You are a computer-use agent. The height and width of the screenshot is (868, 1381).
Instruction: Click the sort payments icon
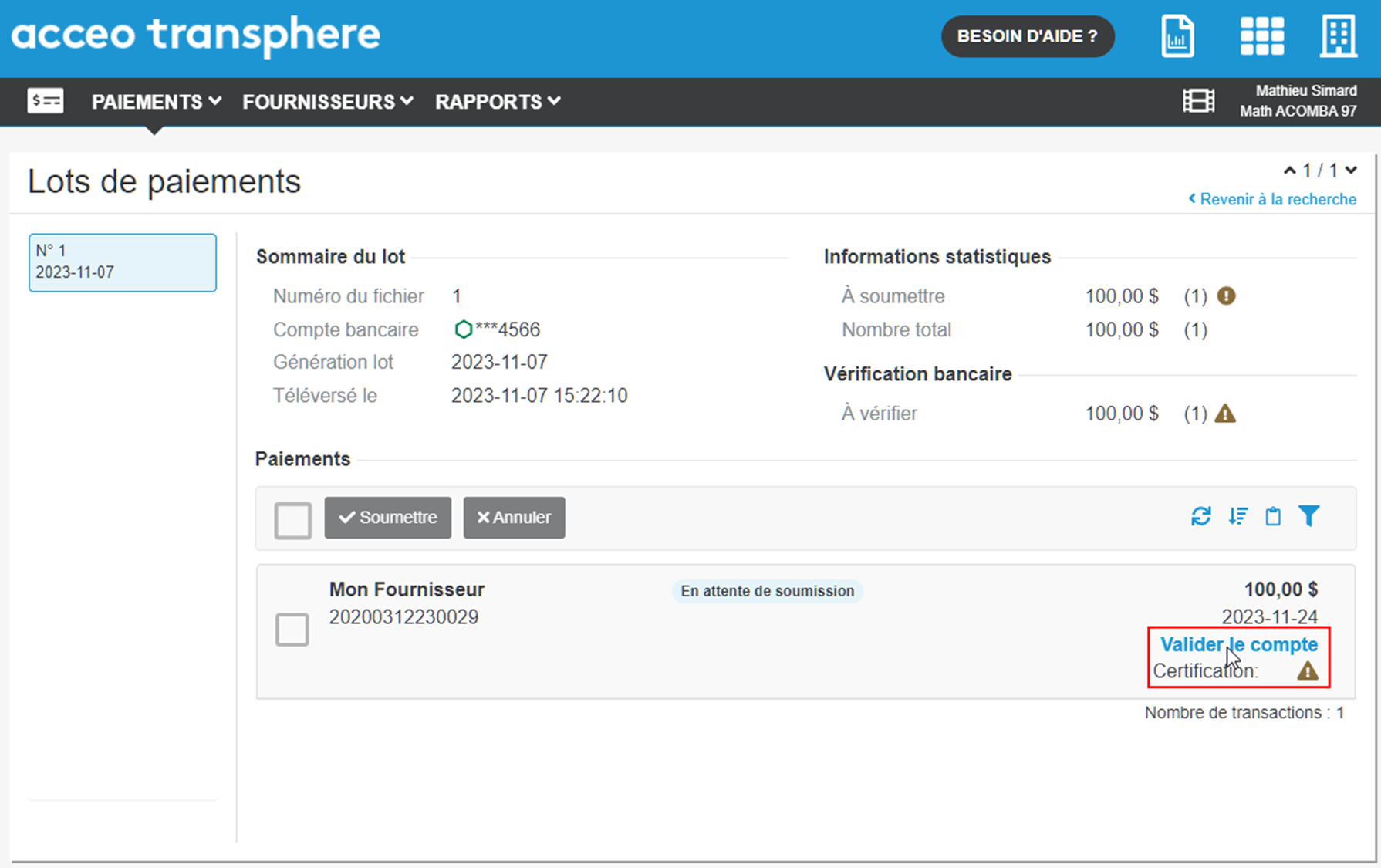[x=1237, y=516]
